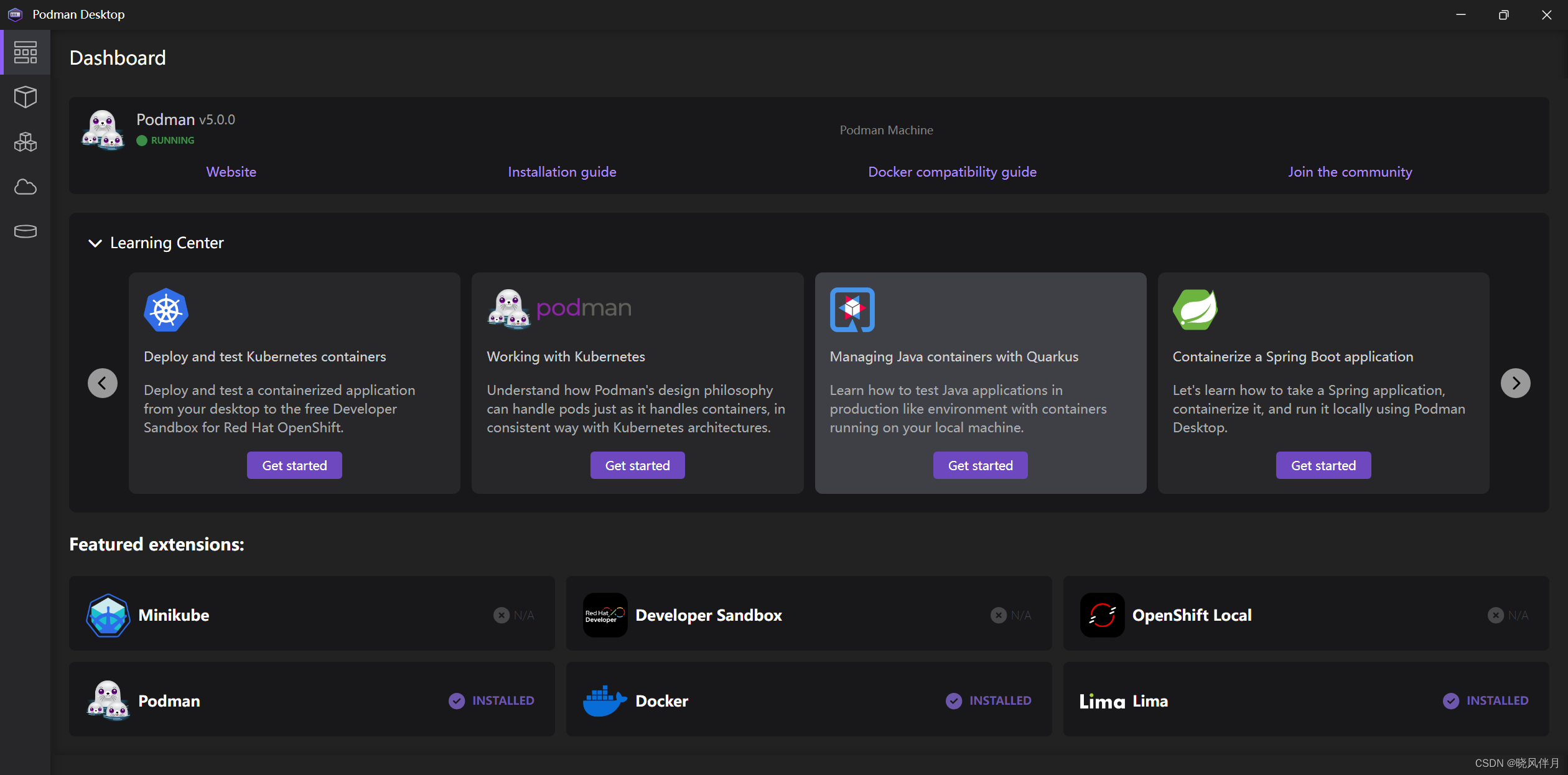This screenshot has height=775, width=1568.
Task: Get started with Managing Java containers with Quarkus
Action: pos(980,465)
